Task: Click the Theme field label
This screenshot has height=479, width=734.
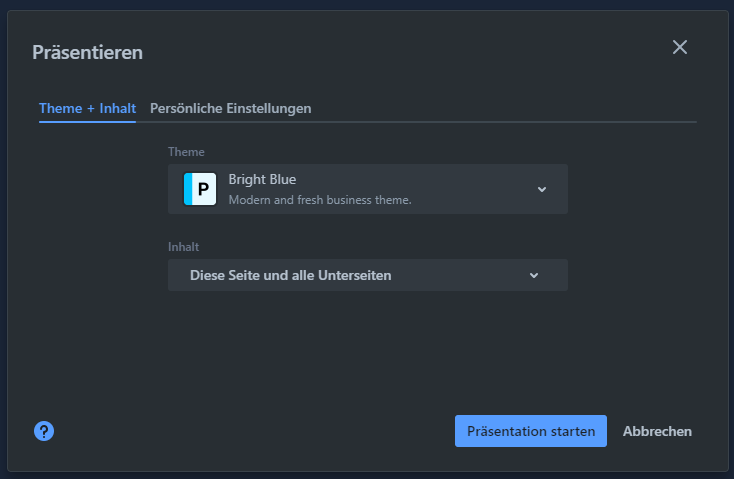Action: coord(186,152)
